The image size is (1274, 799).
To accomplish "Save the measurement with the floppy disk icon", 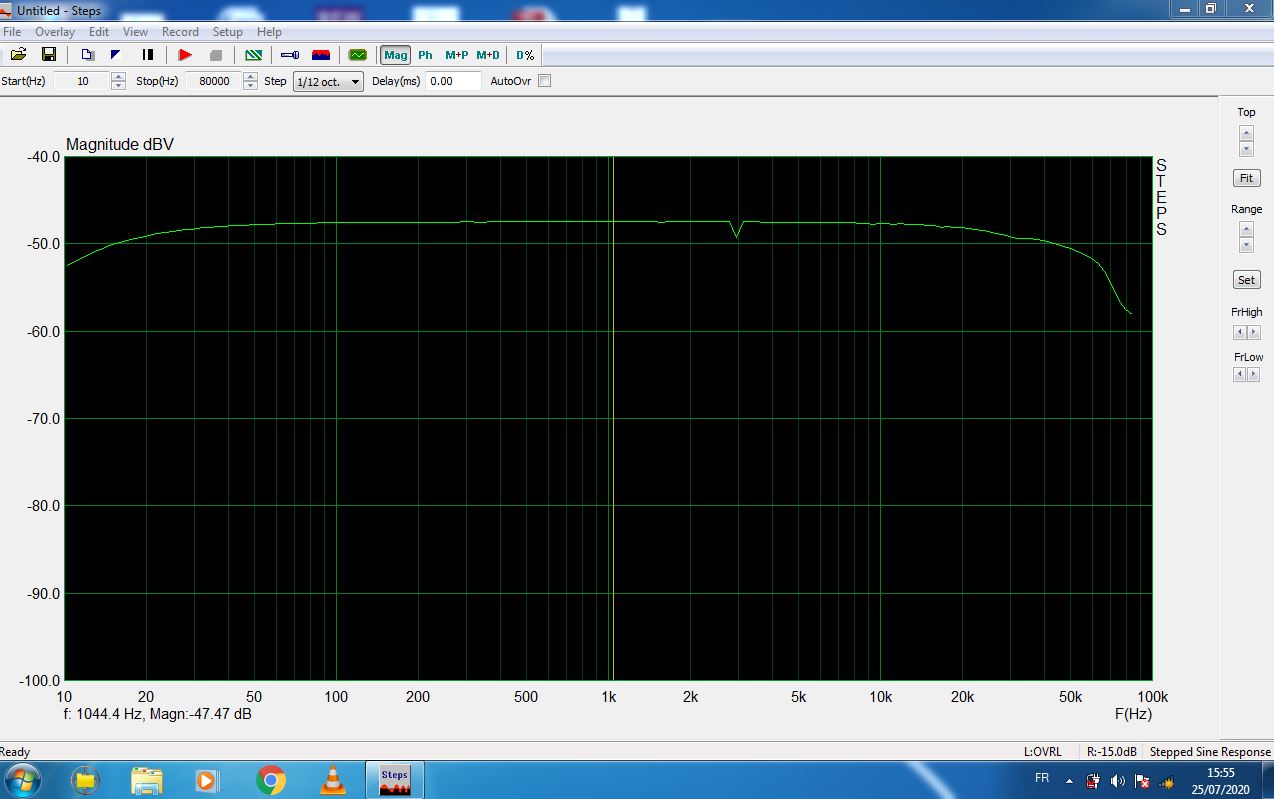I will (48, 55).
